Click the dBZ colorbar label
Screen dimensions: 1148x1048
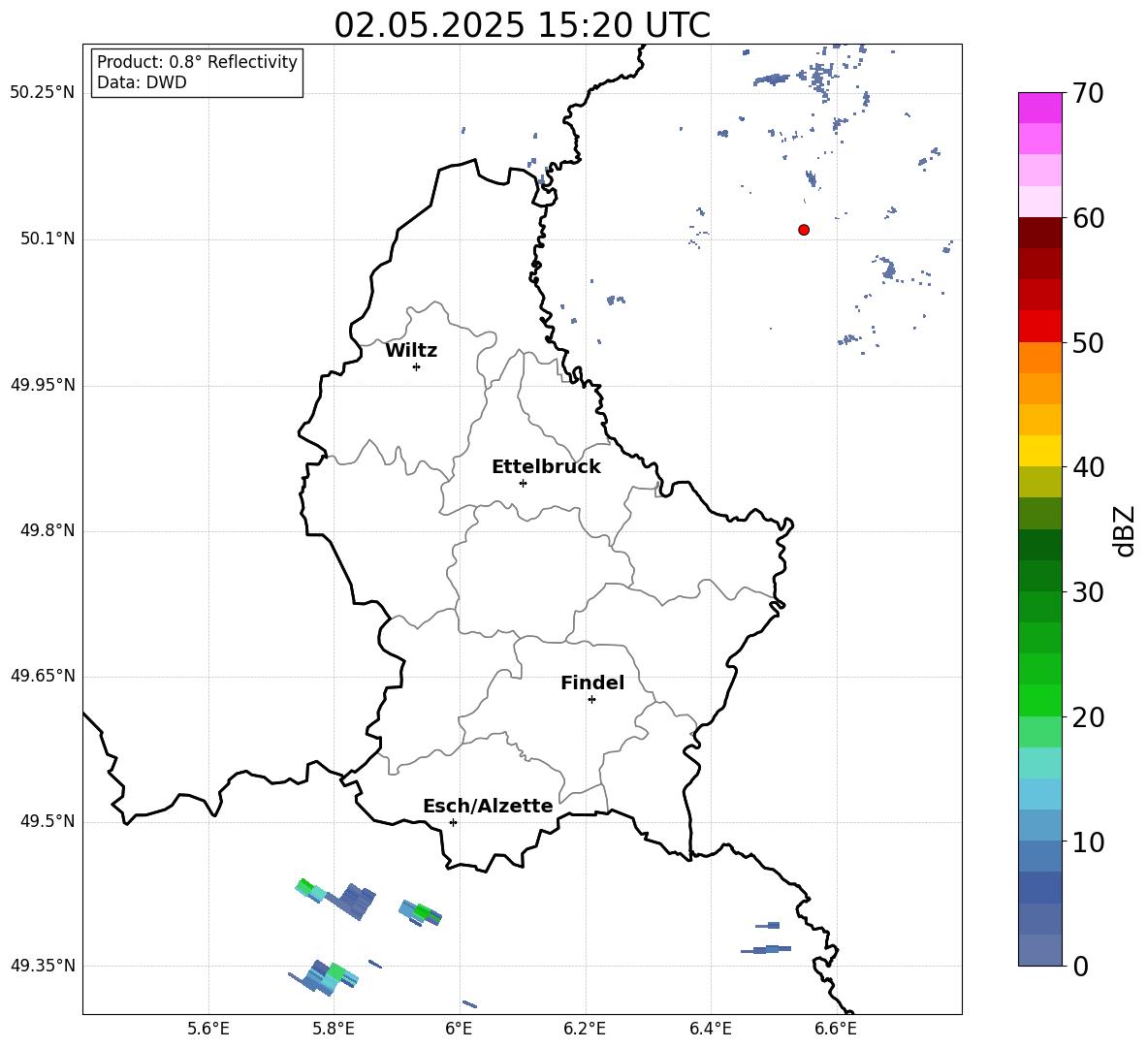tap(1124, 530)
